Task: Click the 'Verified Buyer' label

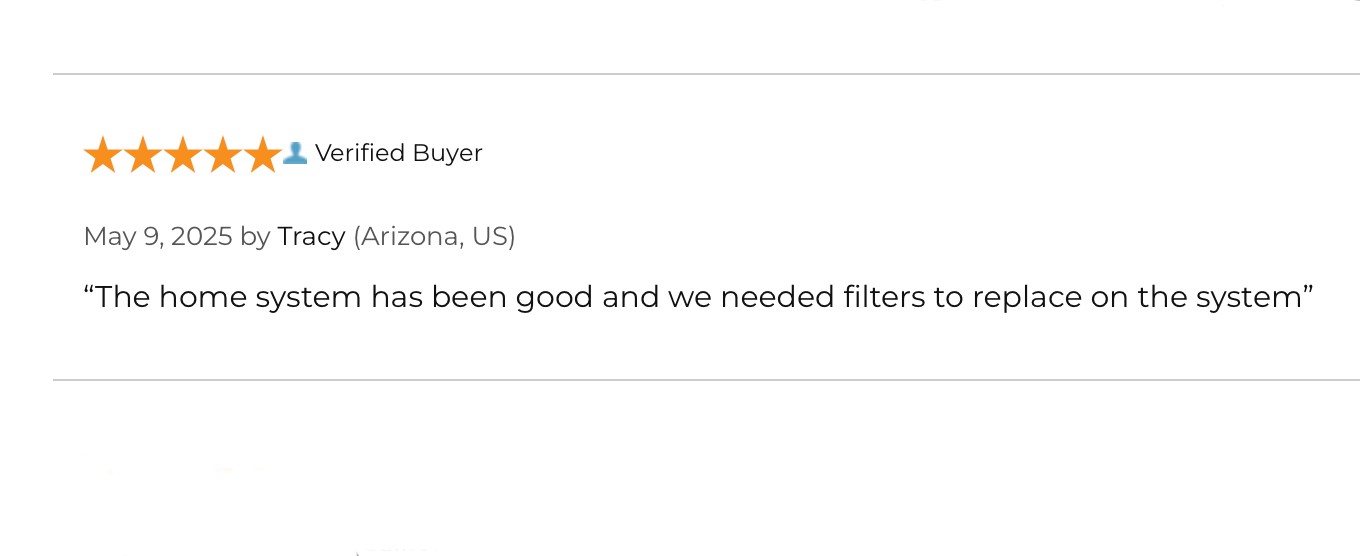Action: point(399,153)
